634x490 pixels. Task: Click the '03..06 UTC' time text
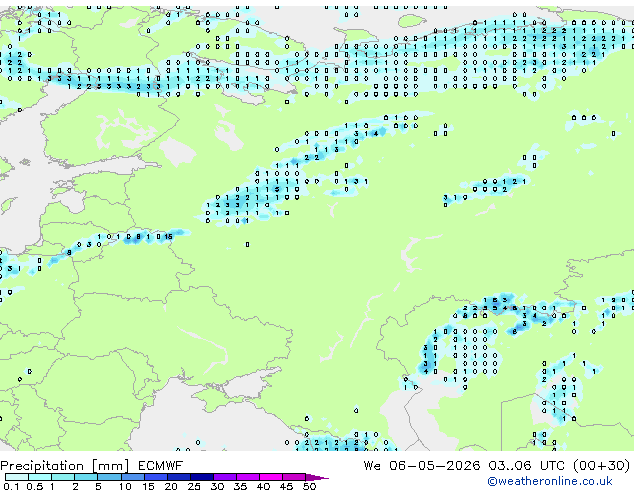pos(526,466)
